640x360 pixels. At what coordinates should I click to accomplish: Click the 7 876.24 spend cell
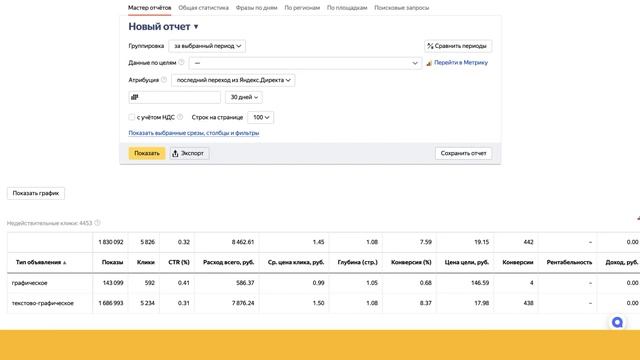click(x=243, y=303)
